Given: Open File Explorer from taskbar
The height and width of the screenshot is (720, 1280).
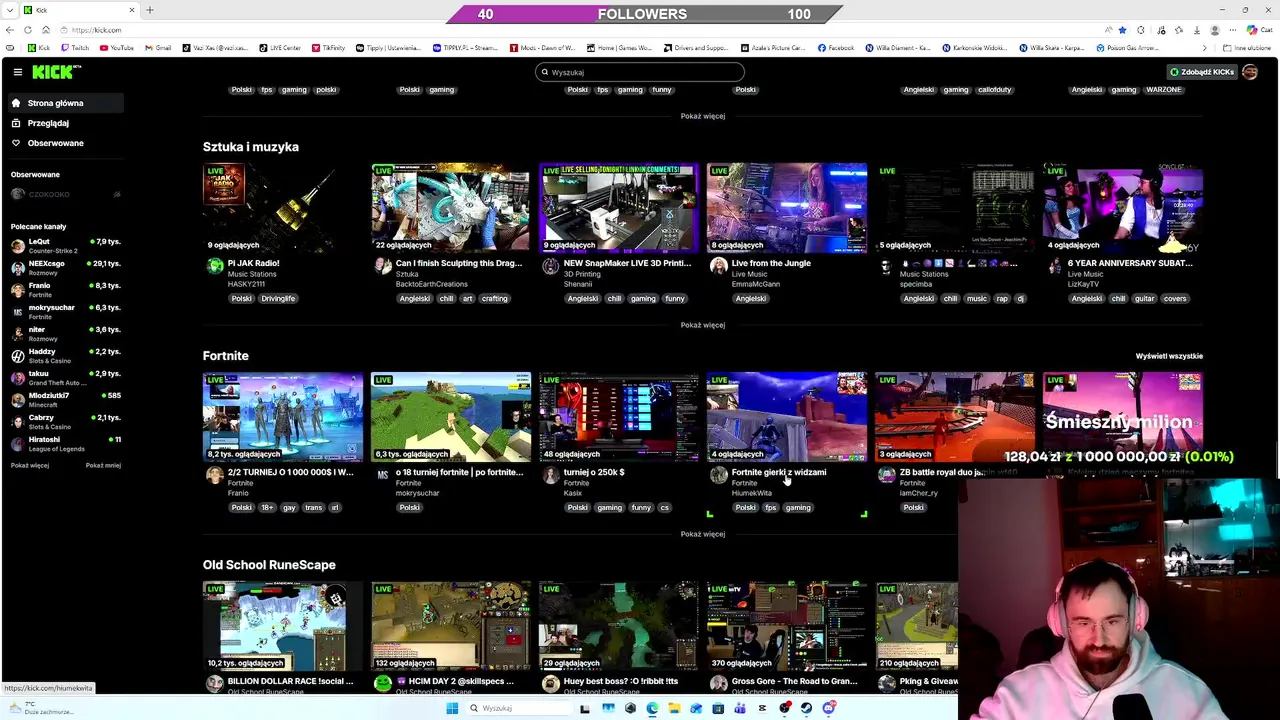Looking at the screenshot, I should tap(674, 708).
